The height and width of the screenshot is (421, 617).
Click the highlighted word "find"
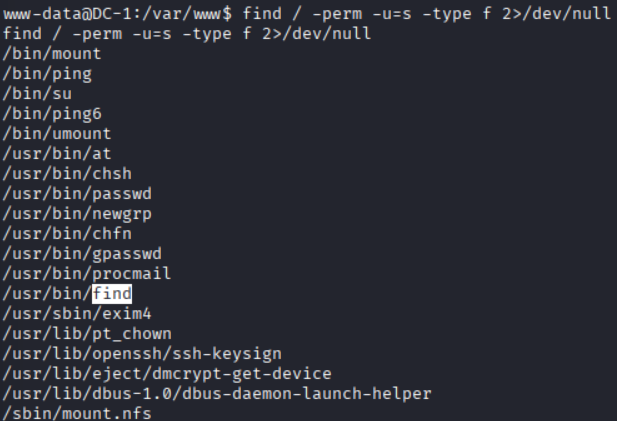tap(111, 293)
